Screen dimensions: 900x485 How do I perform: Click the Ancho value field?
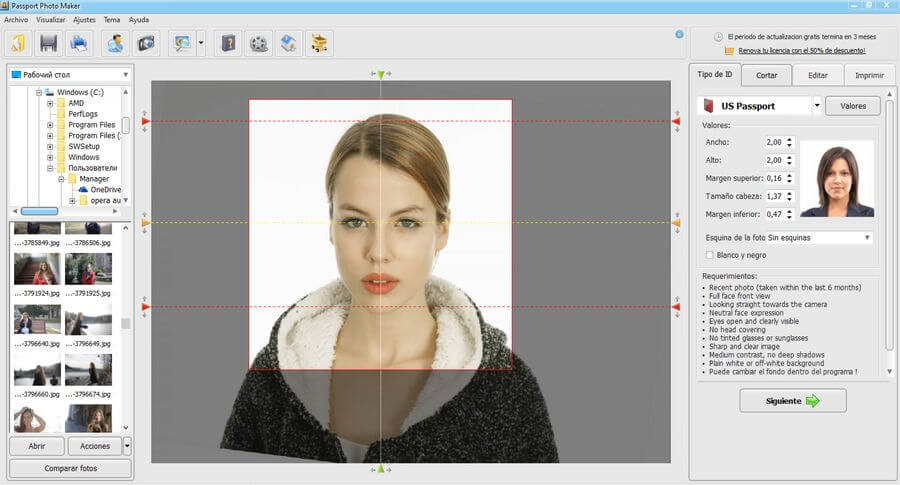tap(775, 142)
